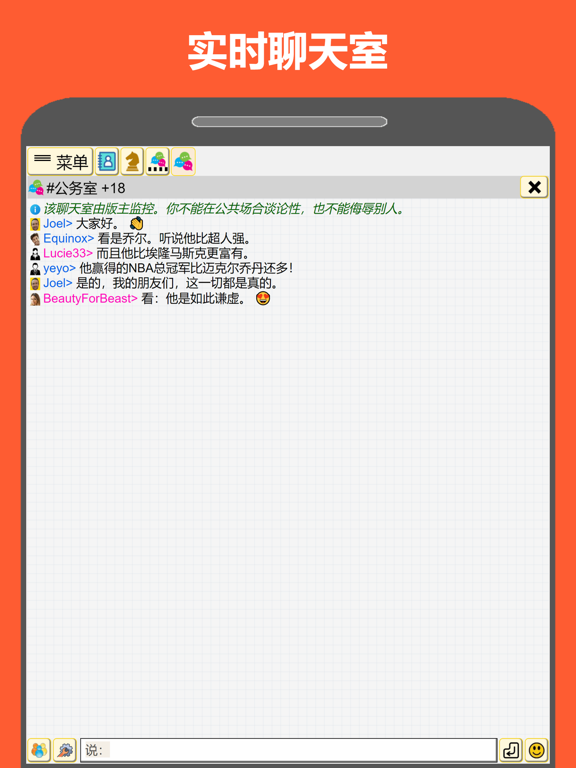Open the smiley emoji picker
Viewport: 576px width, 768px height.
(x=536, y=750)
